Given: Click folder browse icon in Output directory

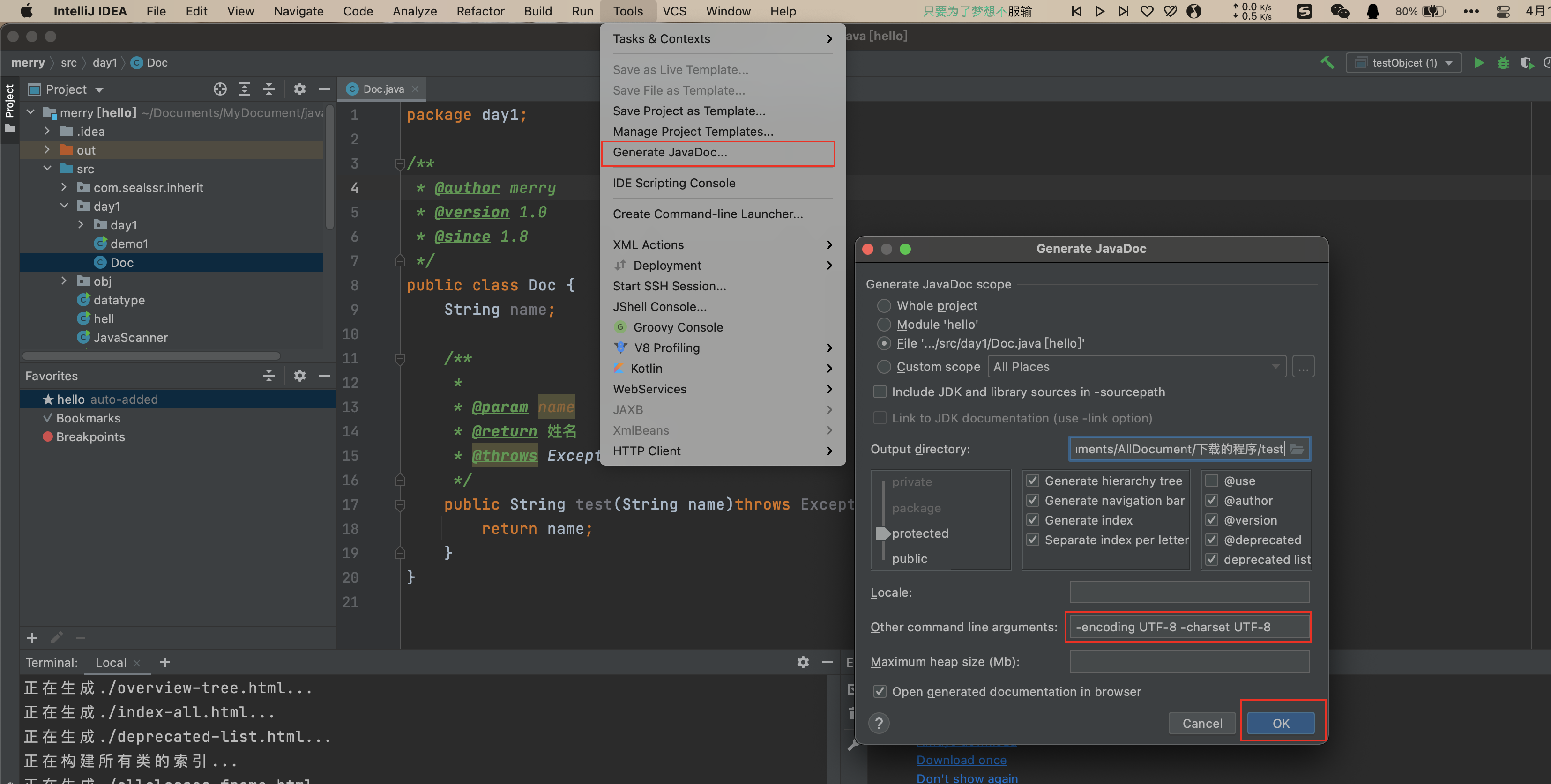Looking at the screenshot, I should pos(1297,449).
